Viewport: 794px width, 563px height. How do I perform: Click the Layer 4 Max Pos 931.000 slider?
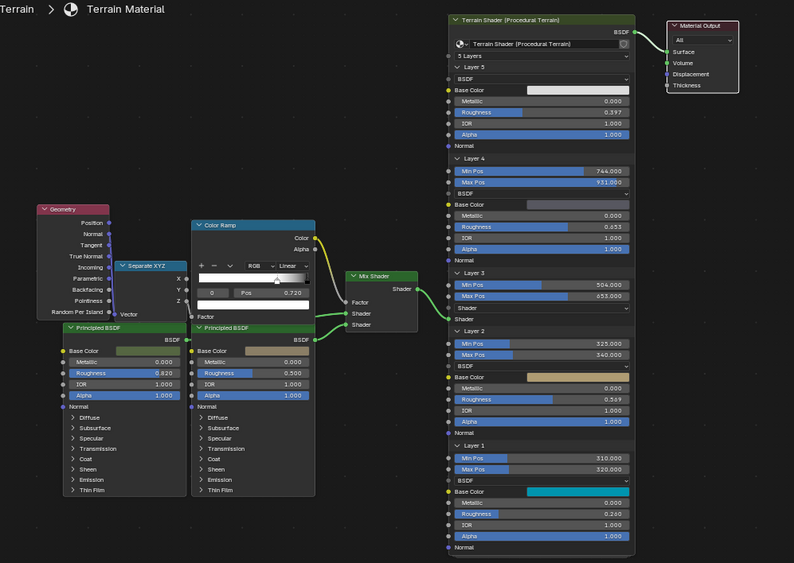(542, 182)
